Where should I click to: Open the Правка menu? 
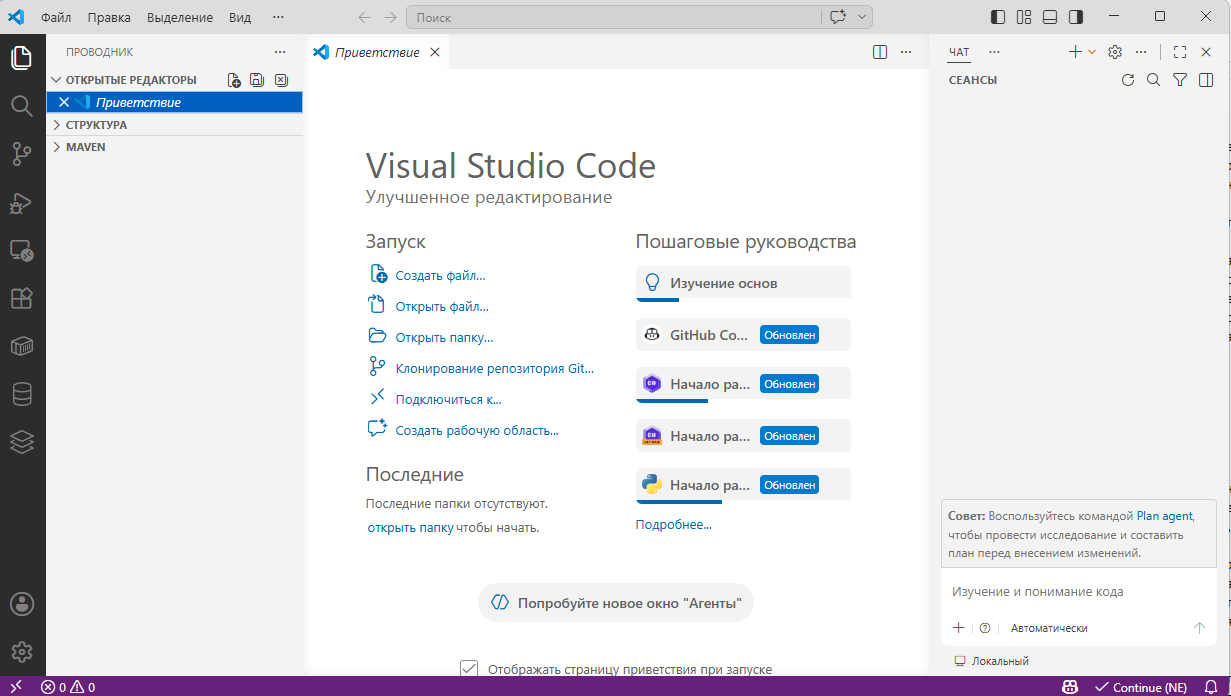(109, 17)
